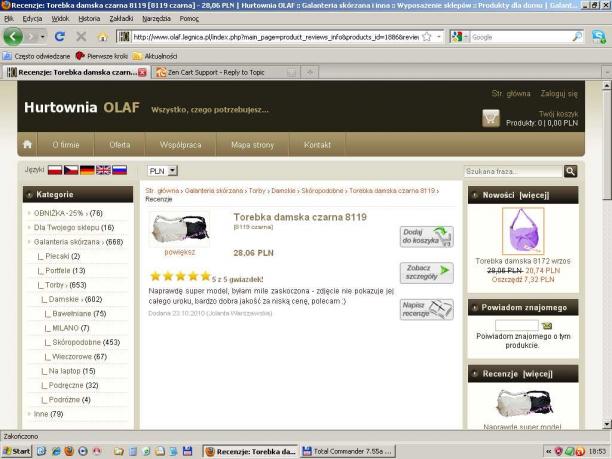Open the address bar history dropdown arrow
612x459 pixels.
click(439, 37)
